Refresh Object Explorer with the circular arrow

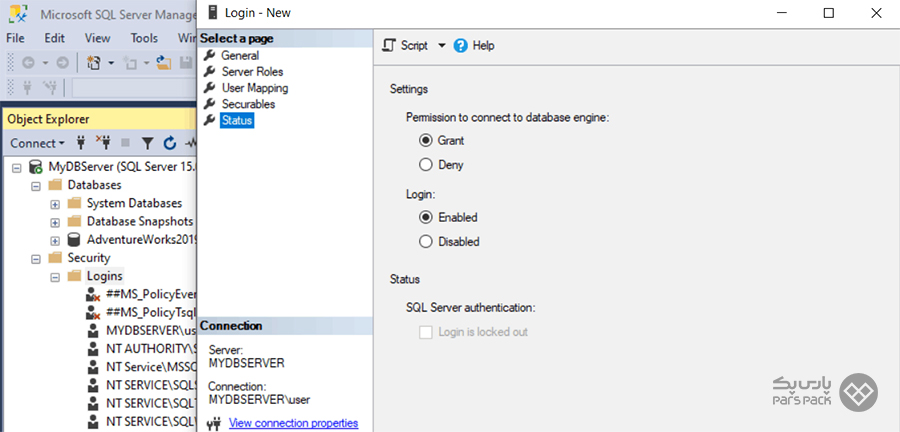click(170, 143)
